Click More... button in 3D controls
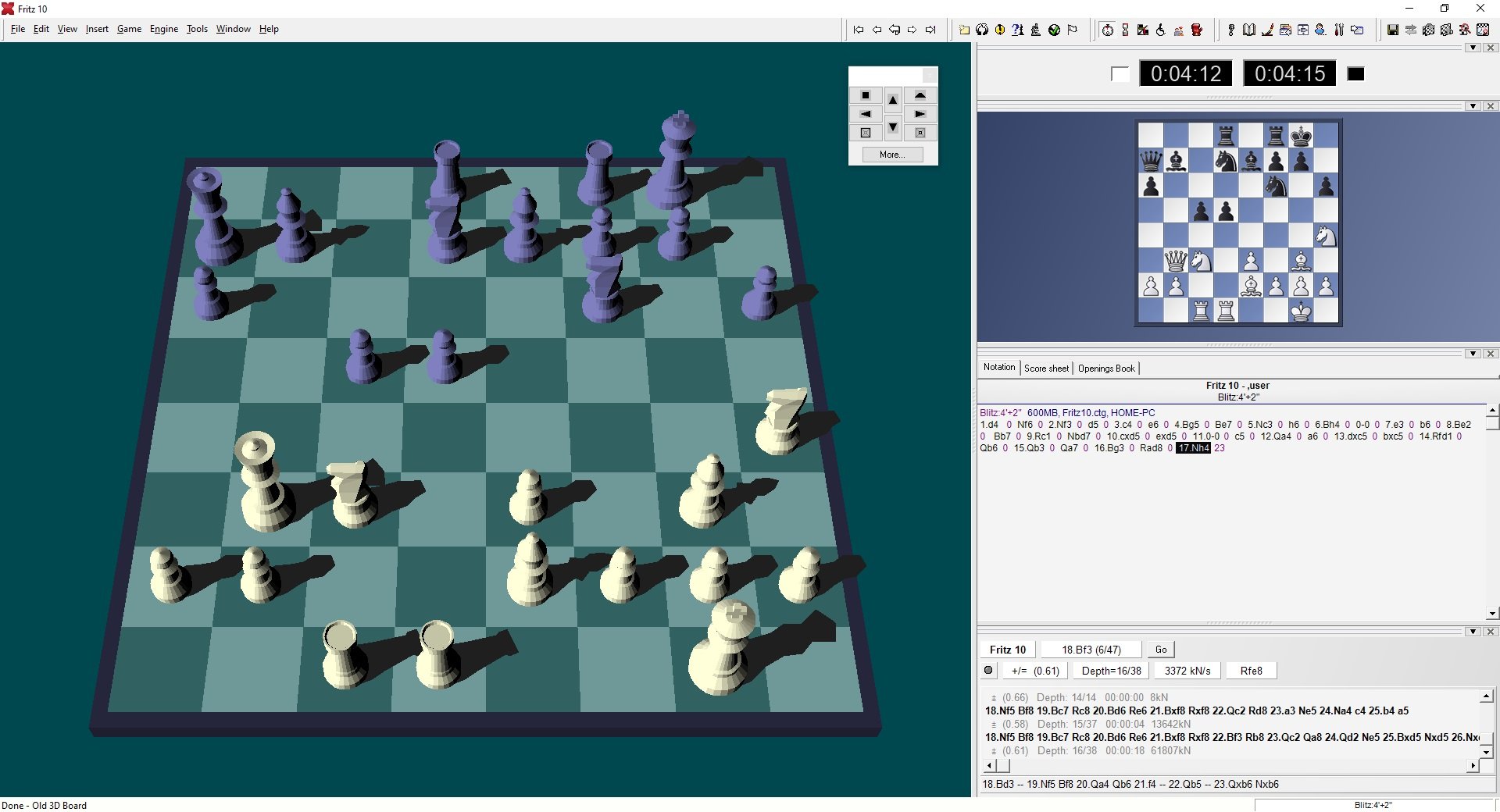The image size is (1500, 812). pyautogui.click(x=892, y=155)
